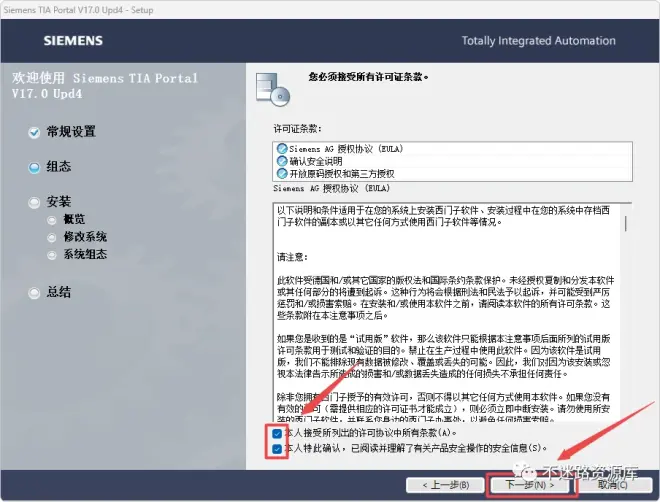Toggle 本人特此确认 safety information checkbox
This screenshot has height=502, width=660.
277,449
